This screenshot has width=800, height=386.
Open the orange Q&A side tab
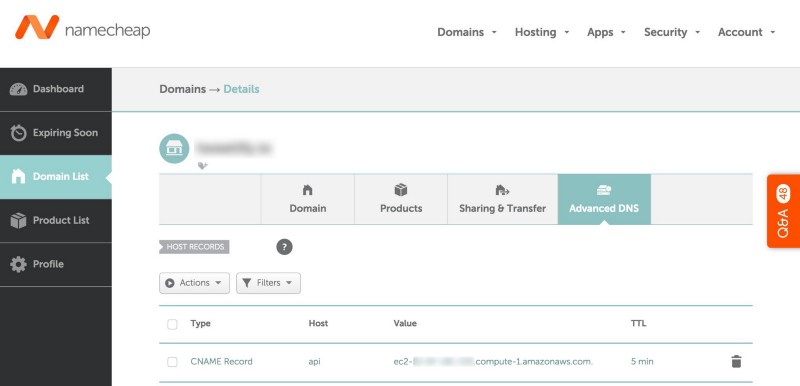point(783,211)
